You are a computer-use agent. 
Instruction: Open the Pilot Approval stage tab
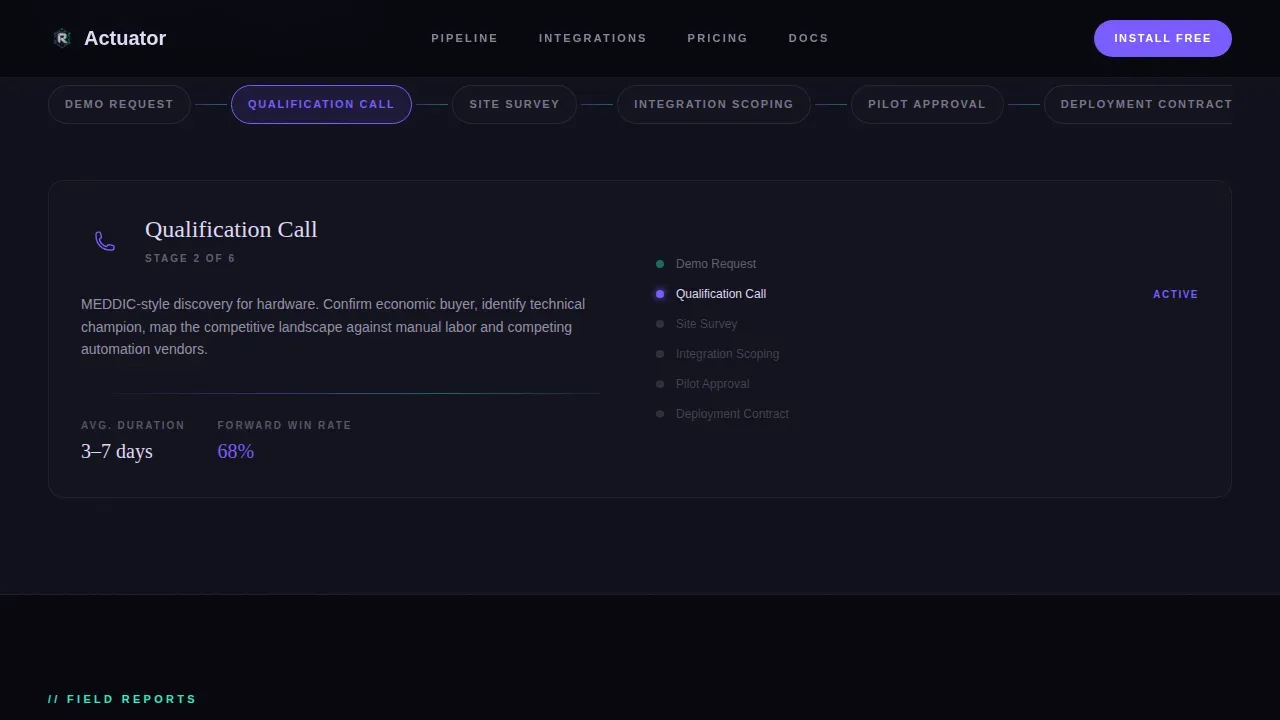[x=926, y=104]
